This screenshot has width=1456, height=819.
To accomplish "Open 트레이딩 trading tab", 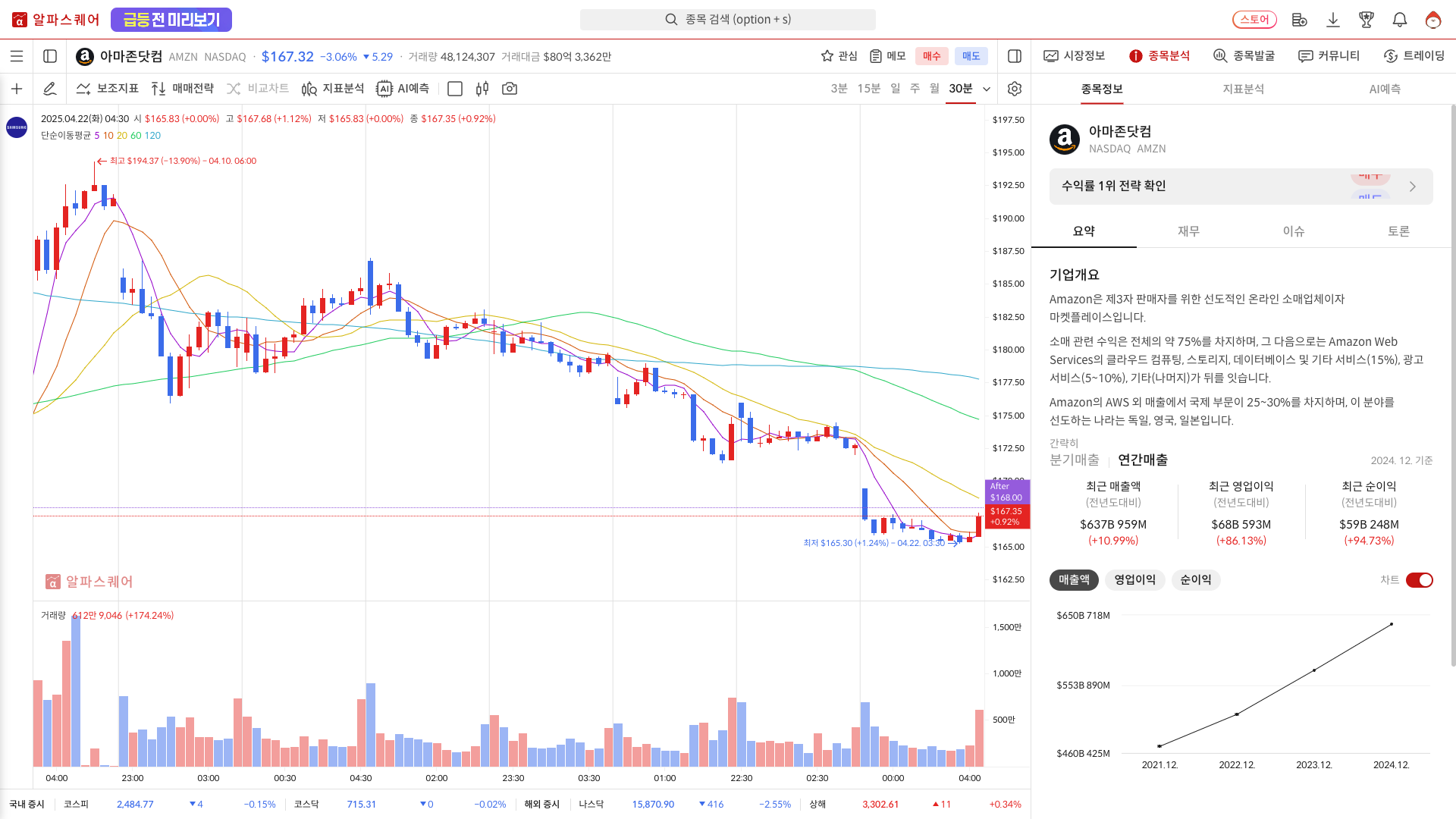I will tap(1414, 56).
